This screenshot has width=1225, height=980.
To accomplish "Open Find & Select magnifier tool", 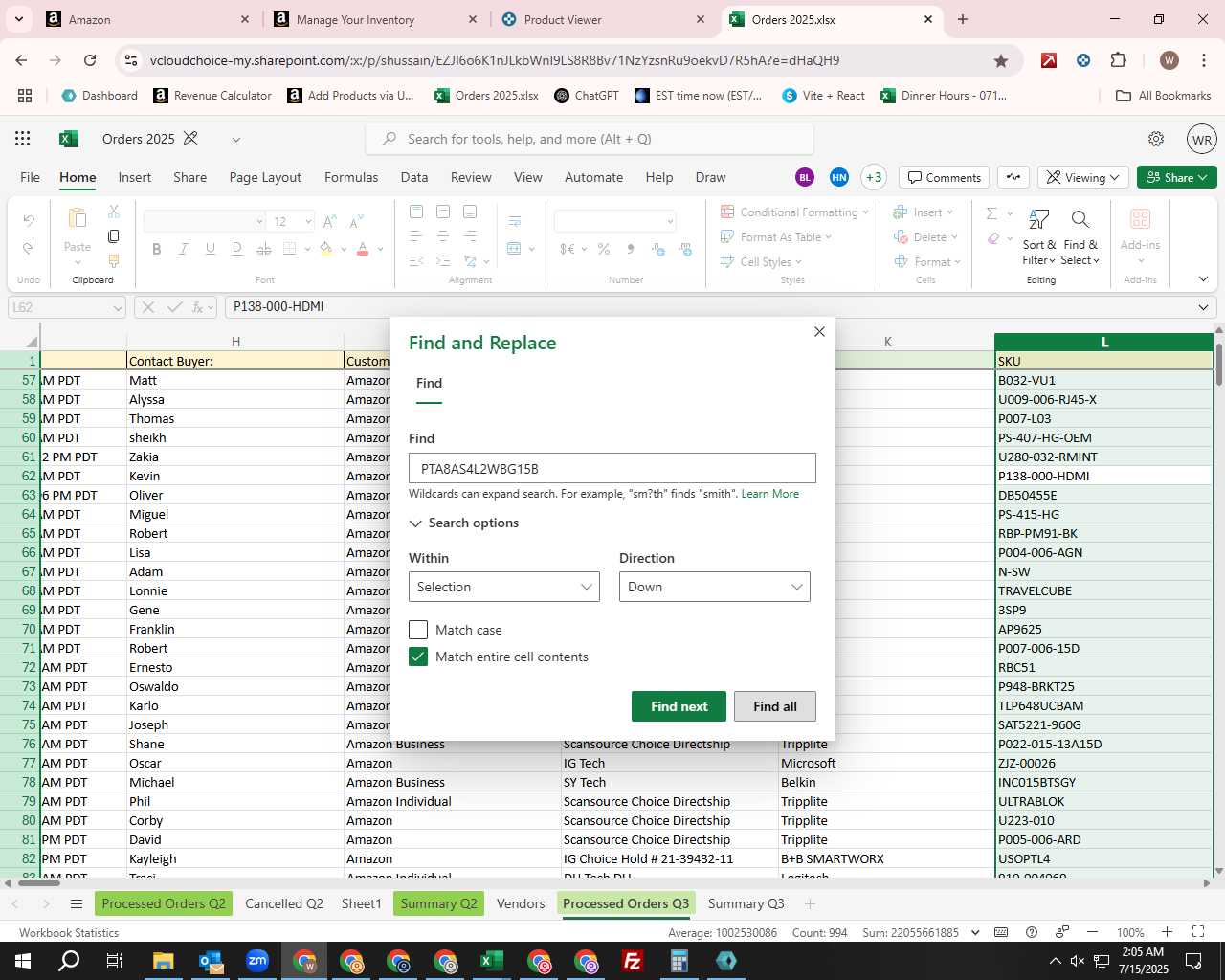I will [1080, 219].
